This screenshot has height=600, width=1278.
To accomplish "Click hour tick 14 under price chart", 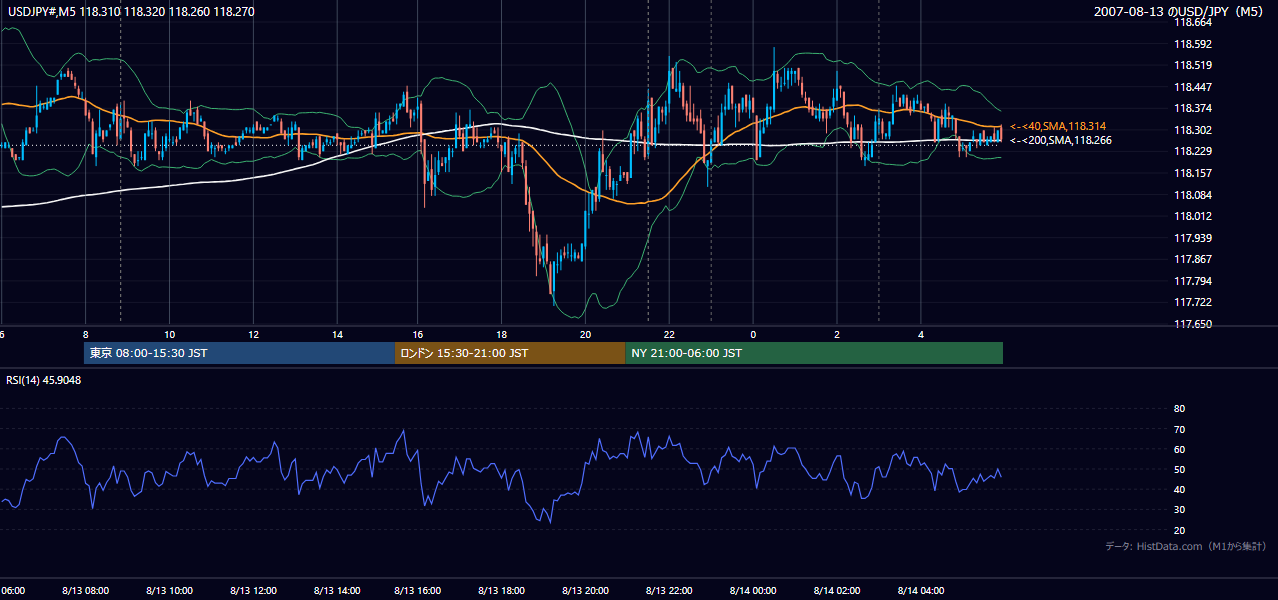I will click(x=337, y=334).
